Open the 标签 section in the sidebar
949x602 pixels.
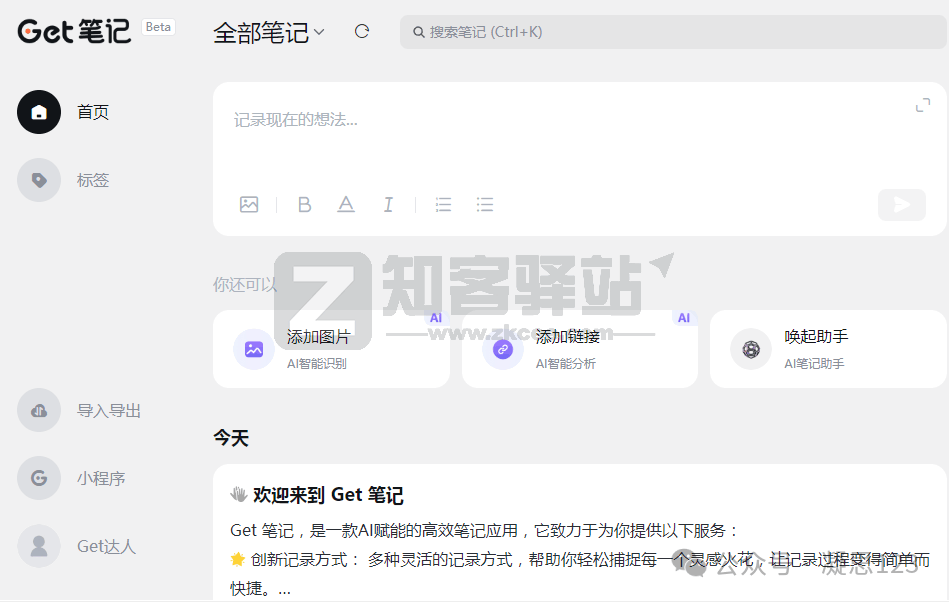point(38,180)
